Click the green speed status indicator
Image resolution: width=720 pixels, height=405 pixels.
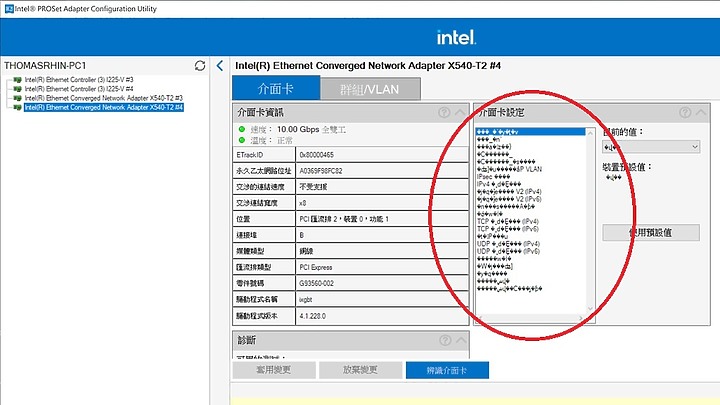(x=242, y=129)
